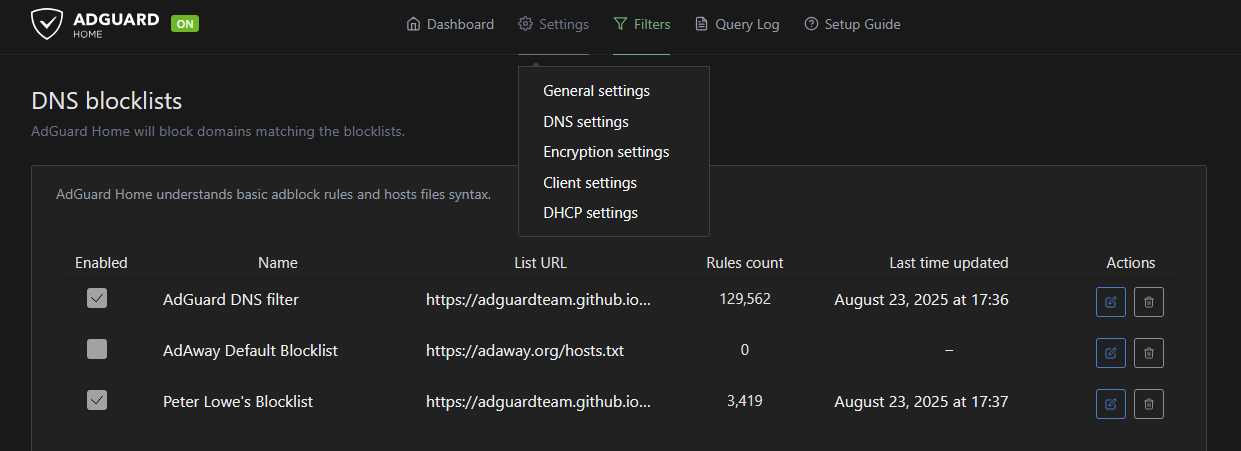This screenshot has width=1241, height=451.
Task: Click the green ON status badge
Action: tap(185, 23)
